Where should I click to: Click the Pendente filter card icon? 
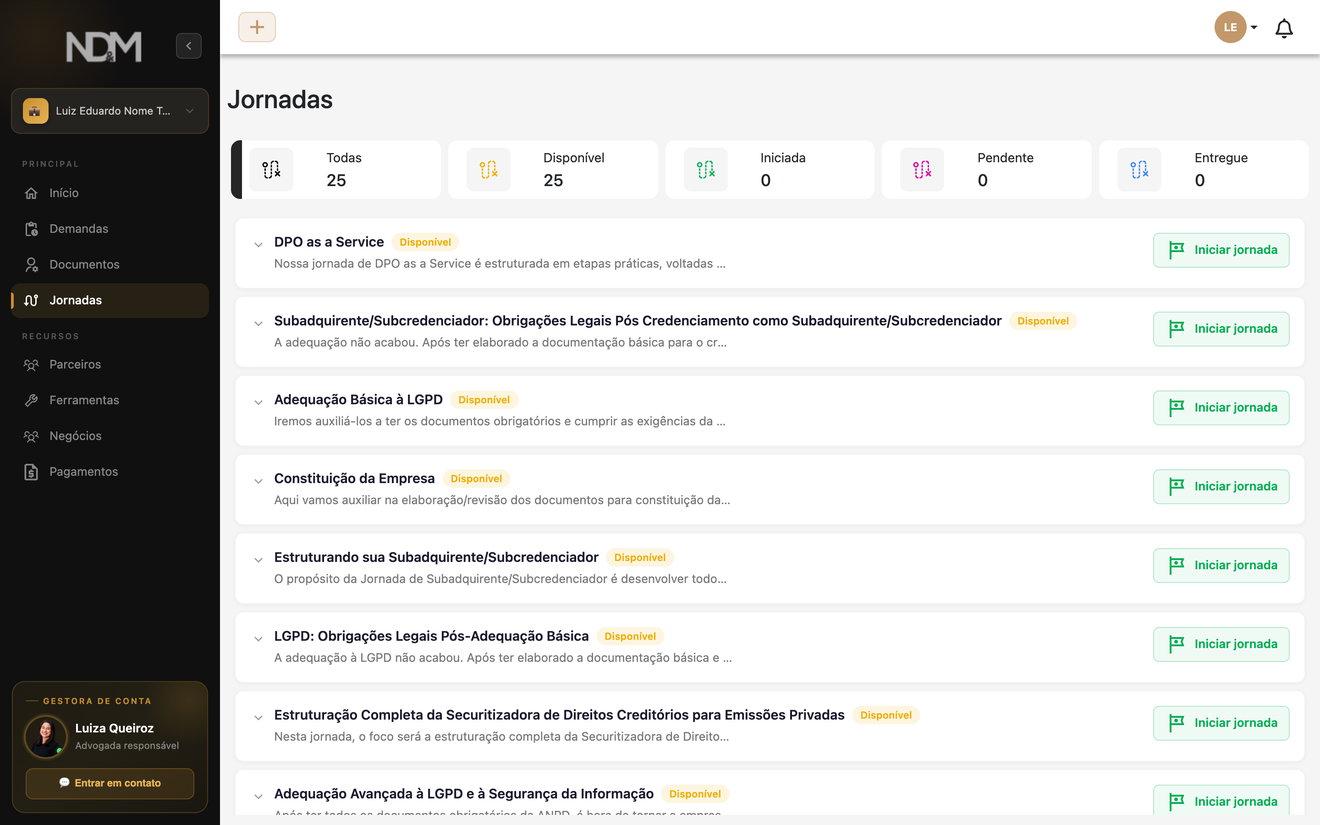(922, 169)
